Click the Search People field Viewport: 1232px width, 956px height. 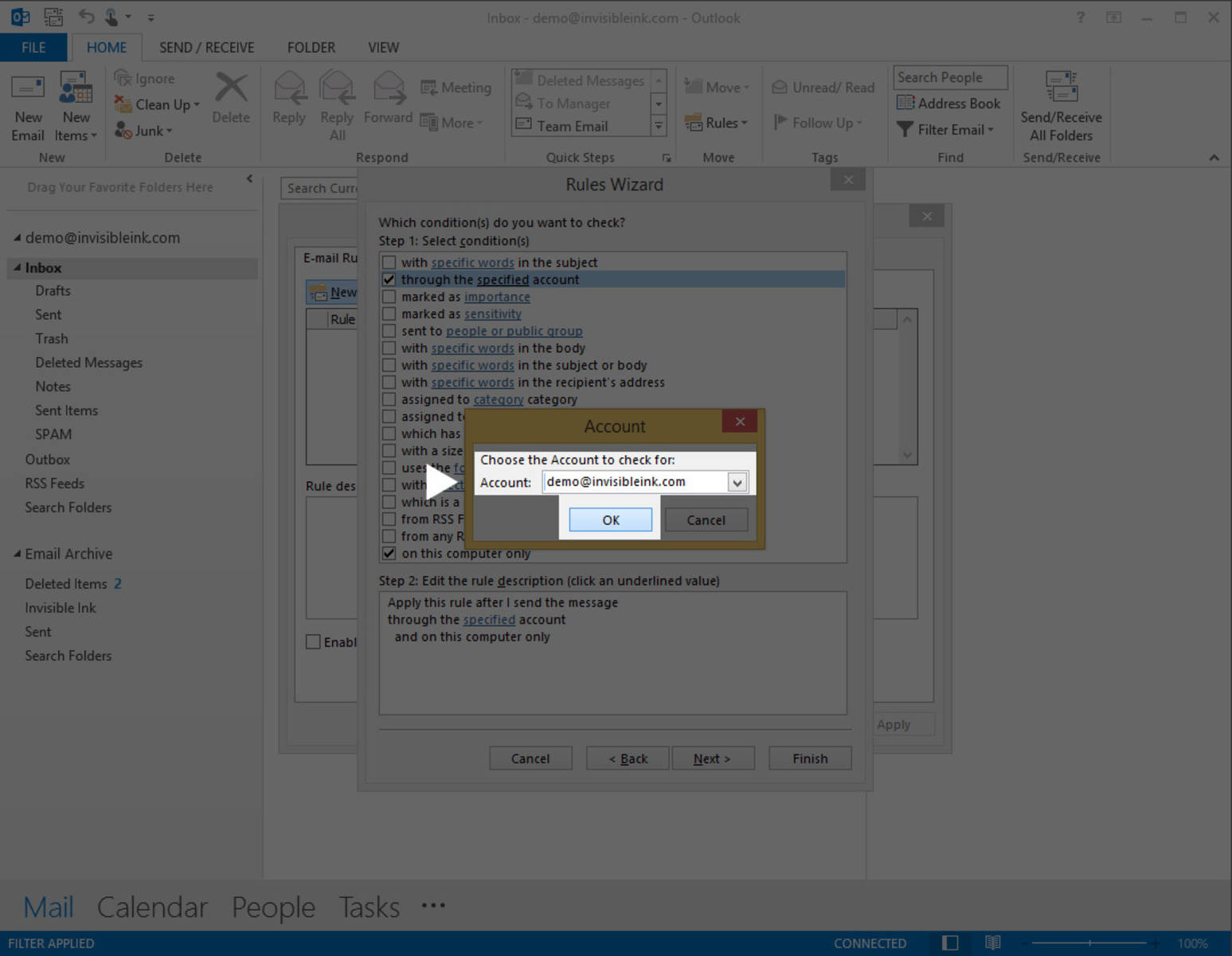[950, 77]
